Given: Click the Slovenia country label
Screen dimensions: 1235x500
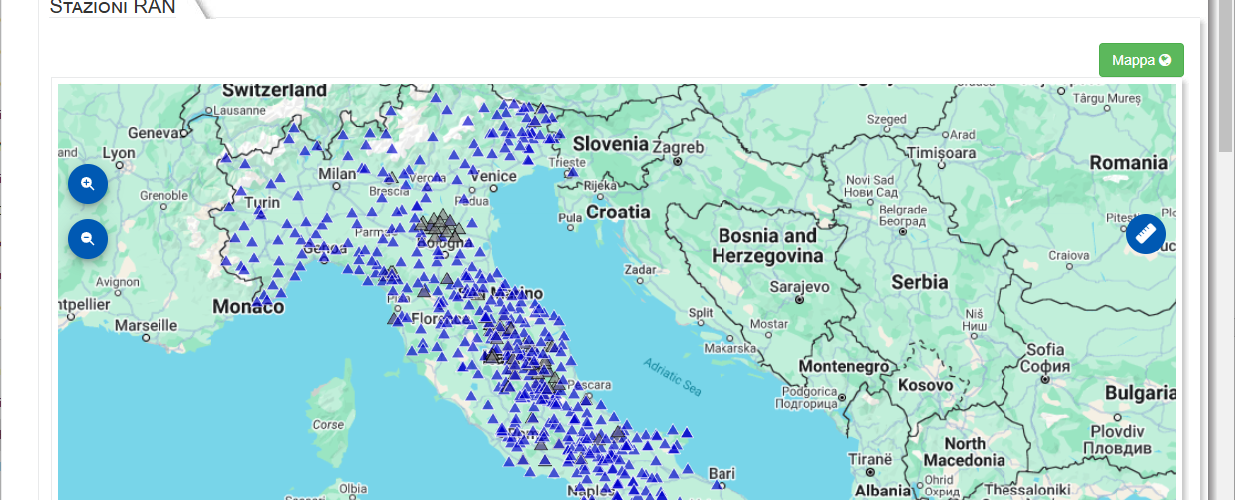Looking at the screenshot, I should coord(610,143).
